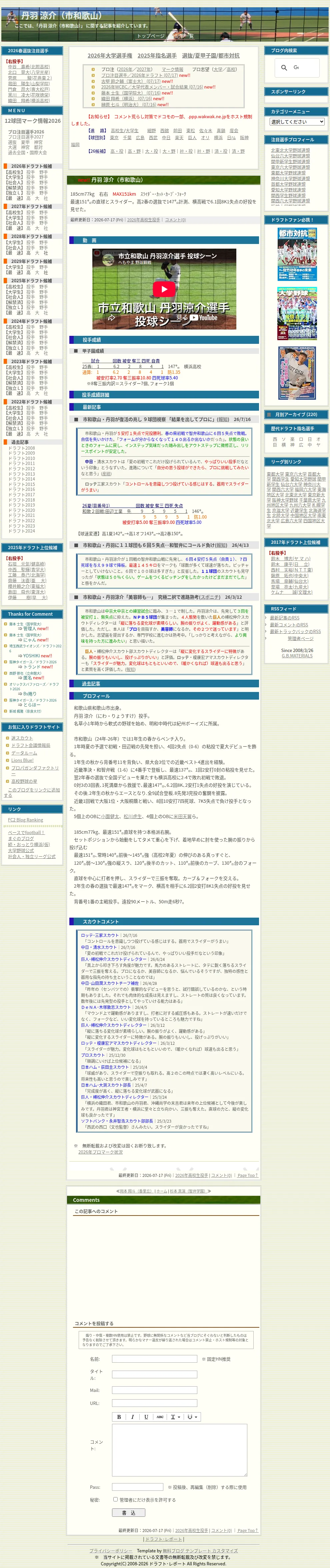Screen dimensions: 330x1568
Task: Click the 書込 submit button
Action: pyautogui.click(x=129, y=1512)
